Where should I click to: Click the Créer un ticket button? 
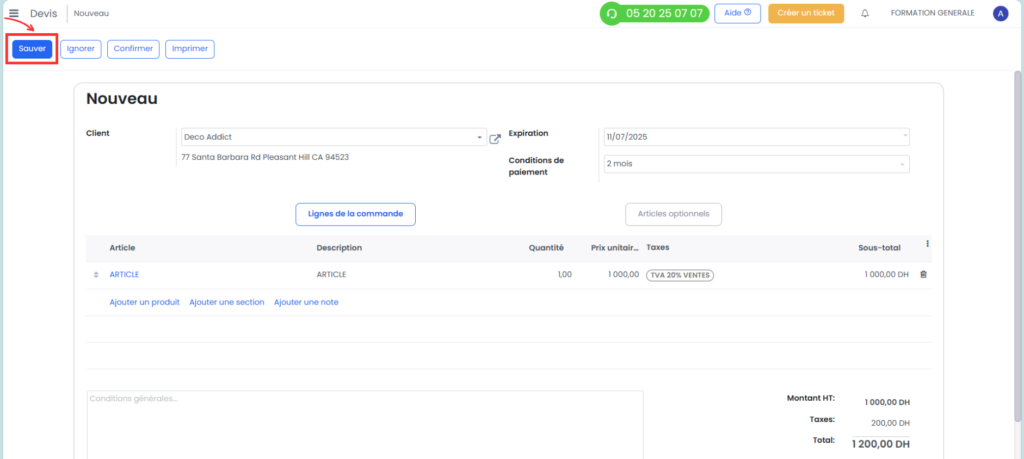pos(806,13)
